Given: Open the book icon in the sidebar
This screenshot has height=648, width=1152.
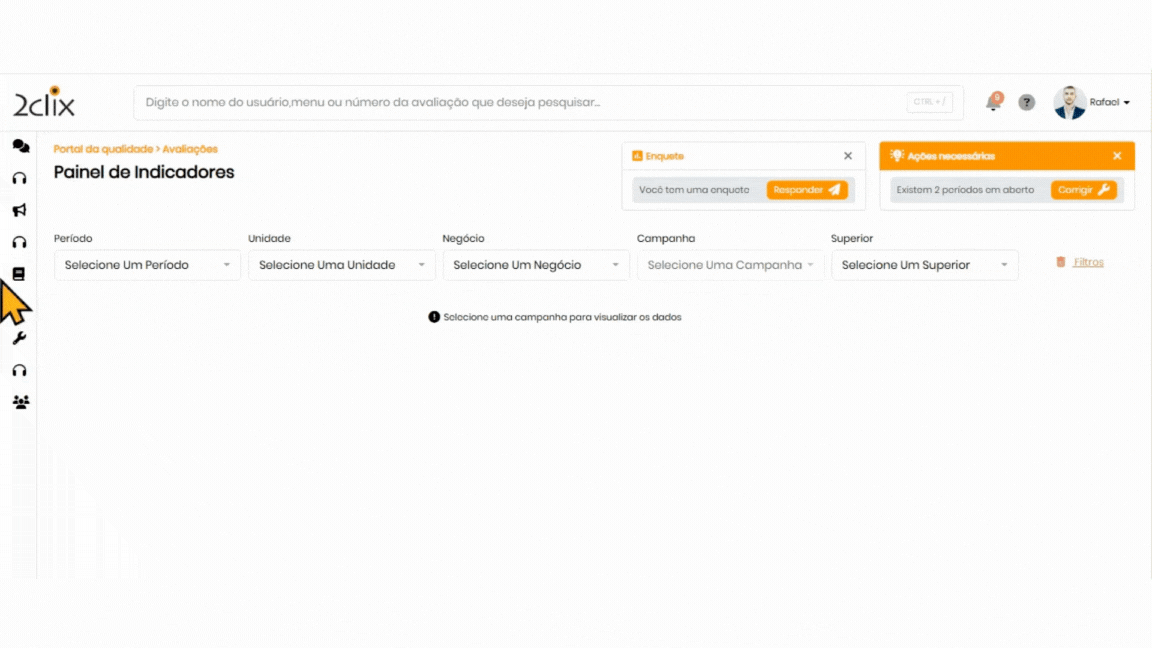Looking at the screenshot, I should 19,274.
